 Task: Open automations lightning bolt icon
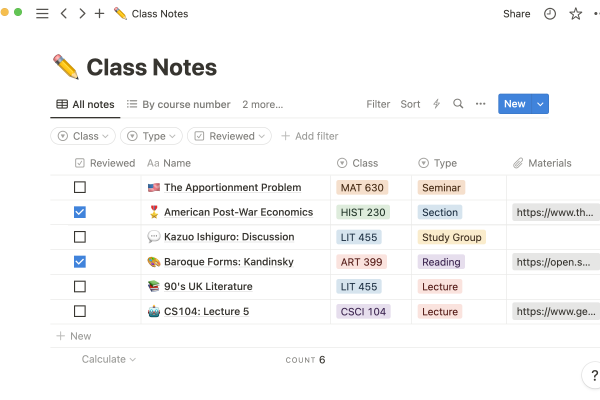436,104
